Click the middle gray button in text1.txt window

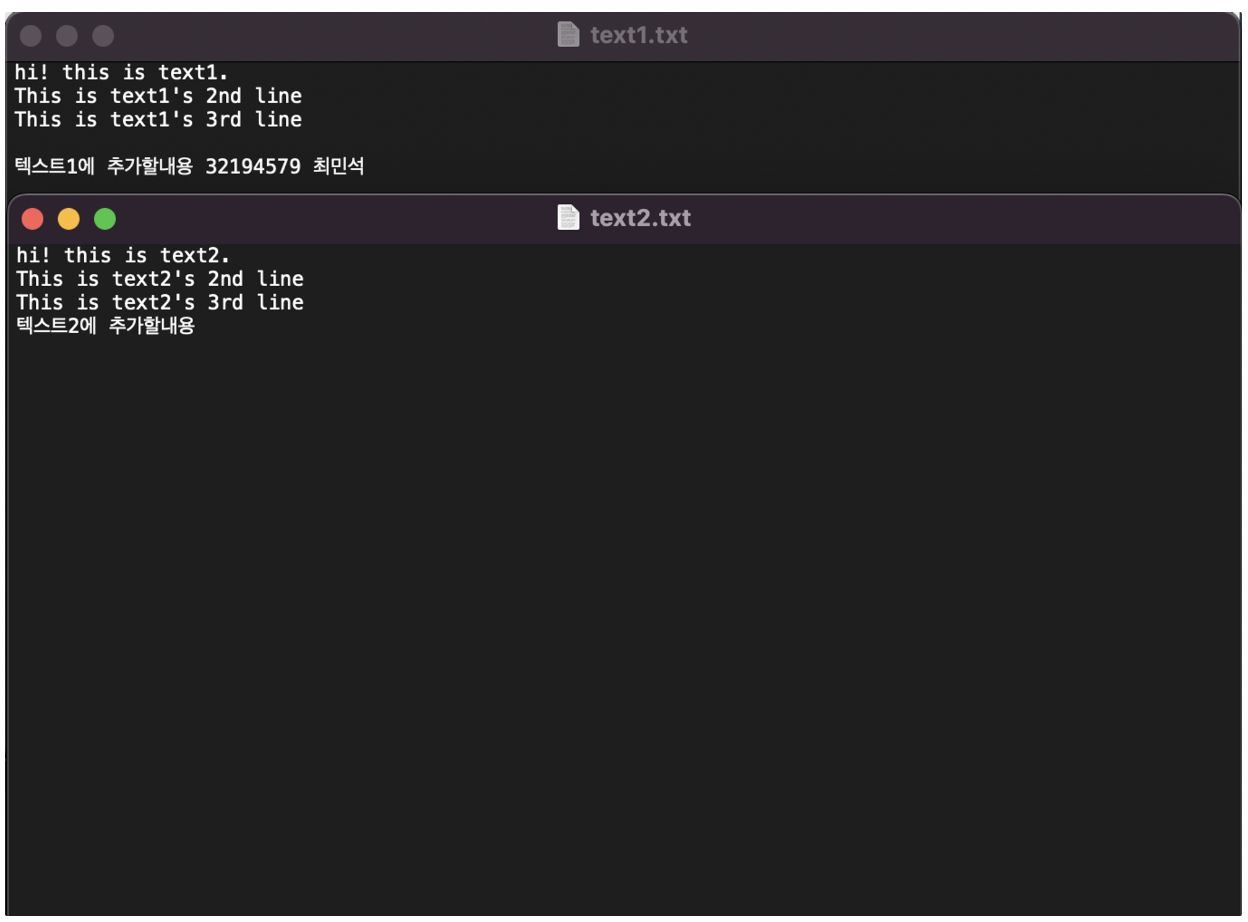[67, 36]
